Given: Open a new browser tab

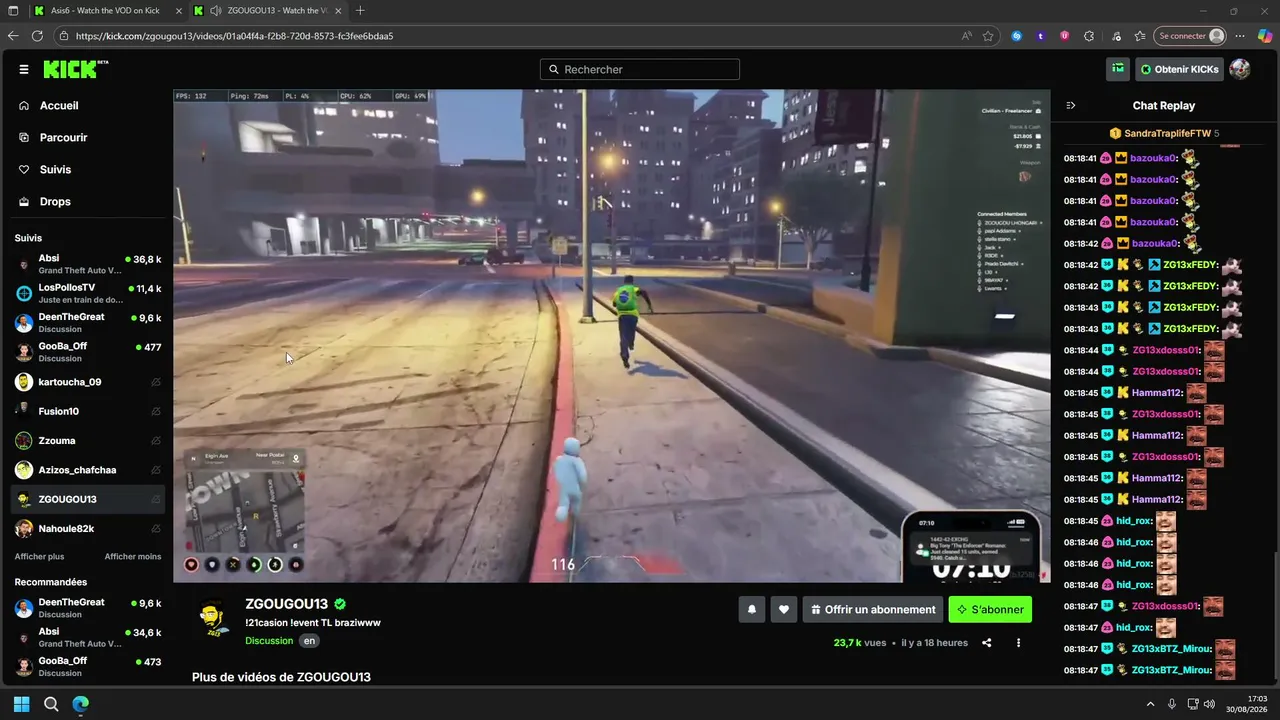Looking at the screenshot, I should pos(360,11).
